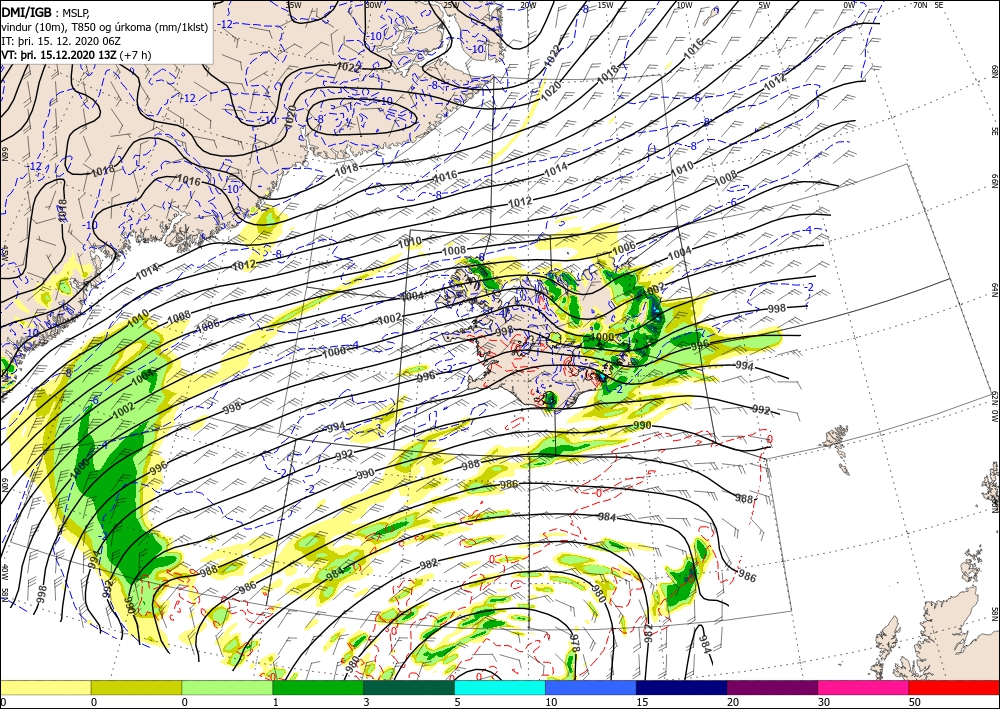Viewport: 1000px width, 709px height.
Task: Click the '978' isobar label
Action: pos(575,642)
